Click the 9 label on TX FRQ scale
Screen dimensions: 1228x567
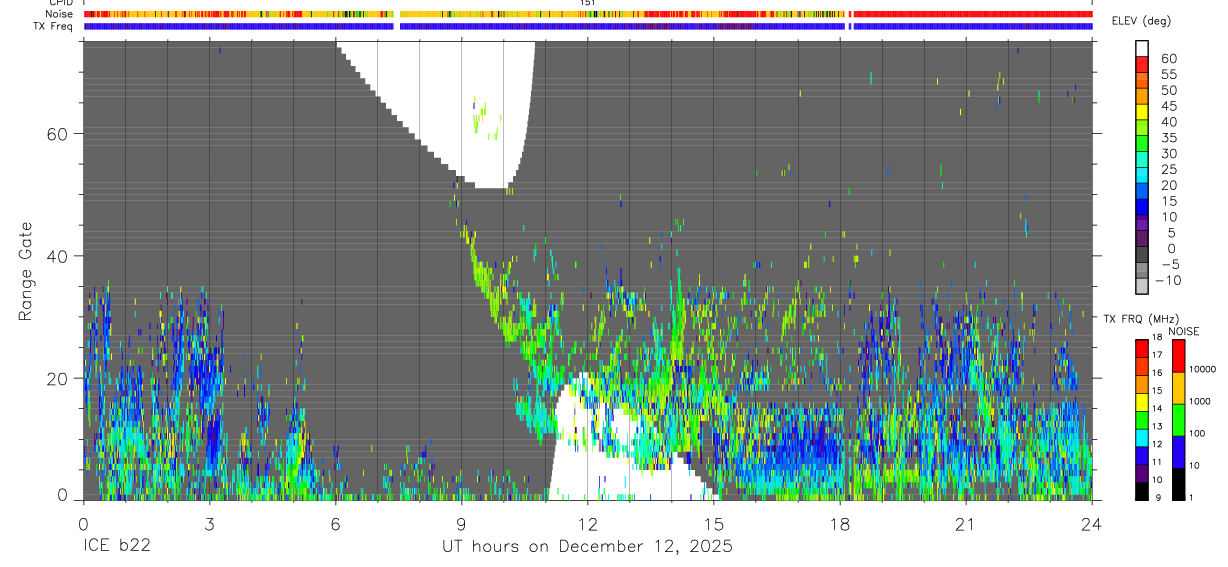[x=1159, y=498]
